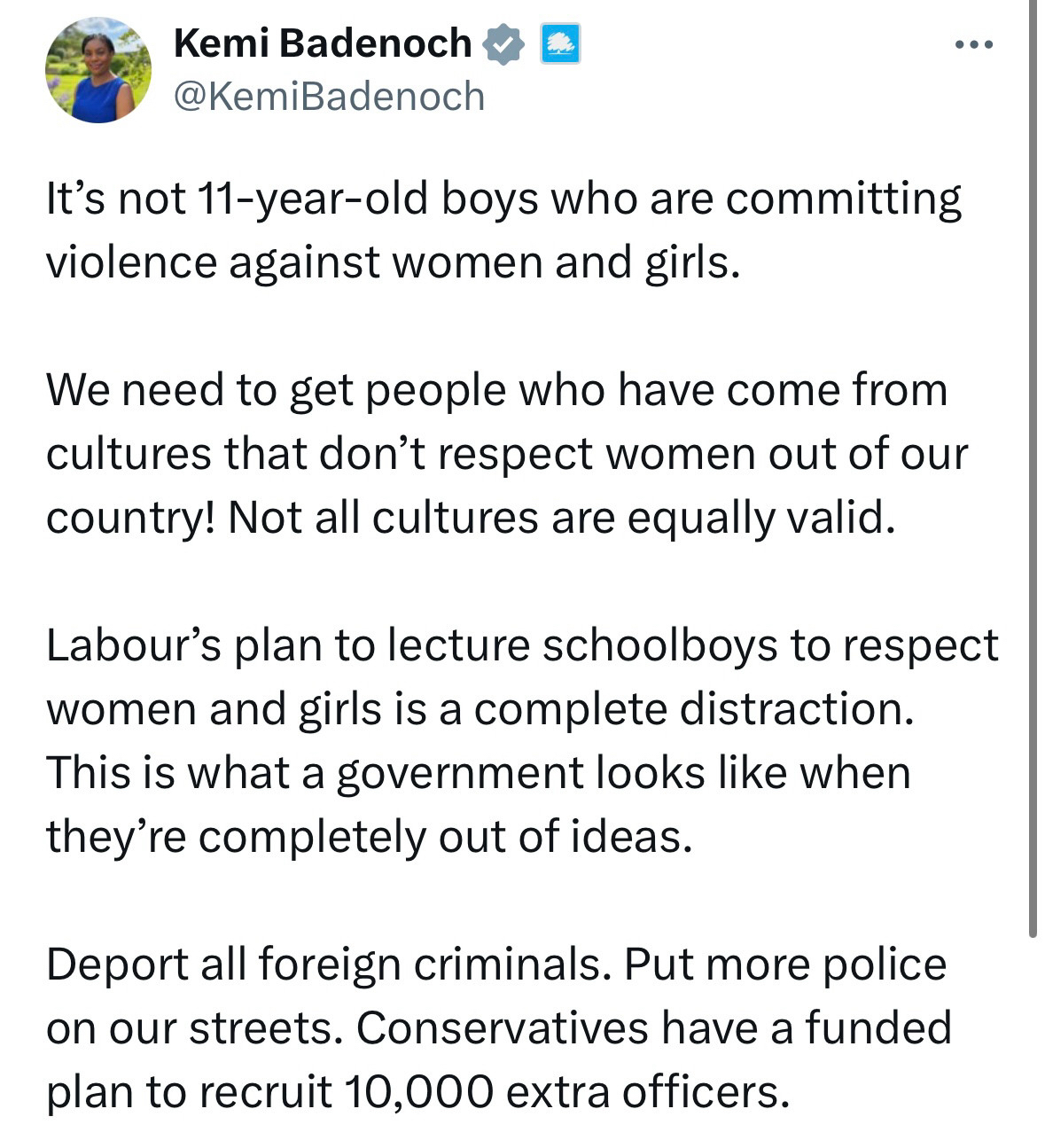Open the three-dot more options menu
Screen dimensions: 1045x1148
974,44
